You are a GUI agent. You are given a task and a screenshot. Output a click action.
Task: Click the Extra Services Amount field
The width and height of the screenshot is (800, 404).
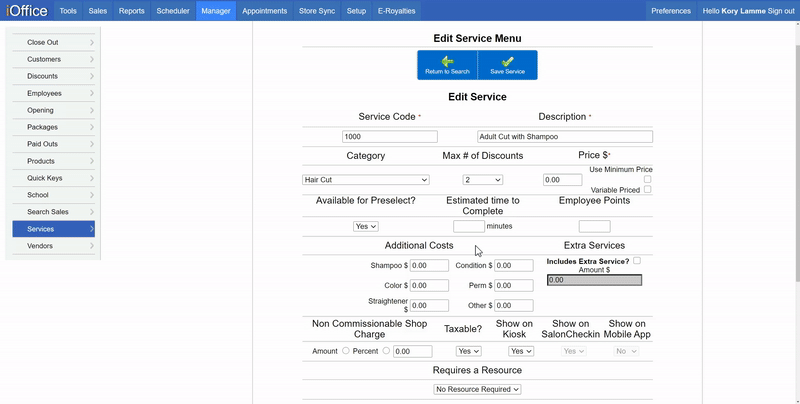tap(594, 280)
